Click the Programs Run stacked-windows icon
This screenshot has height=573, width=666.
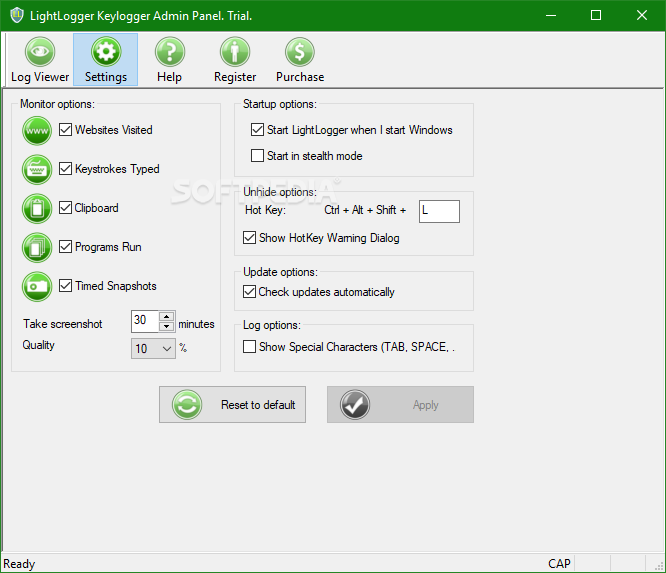[x=37, y=248]
